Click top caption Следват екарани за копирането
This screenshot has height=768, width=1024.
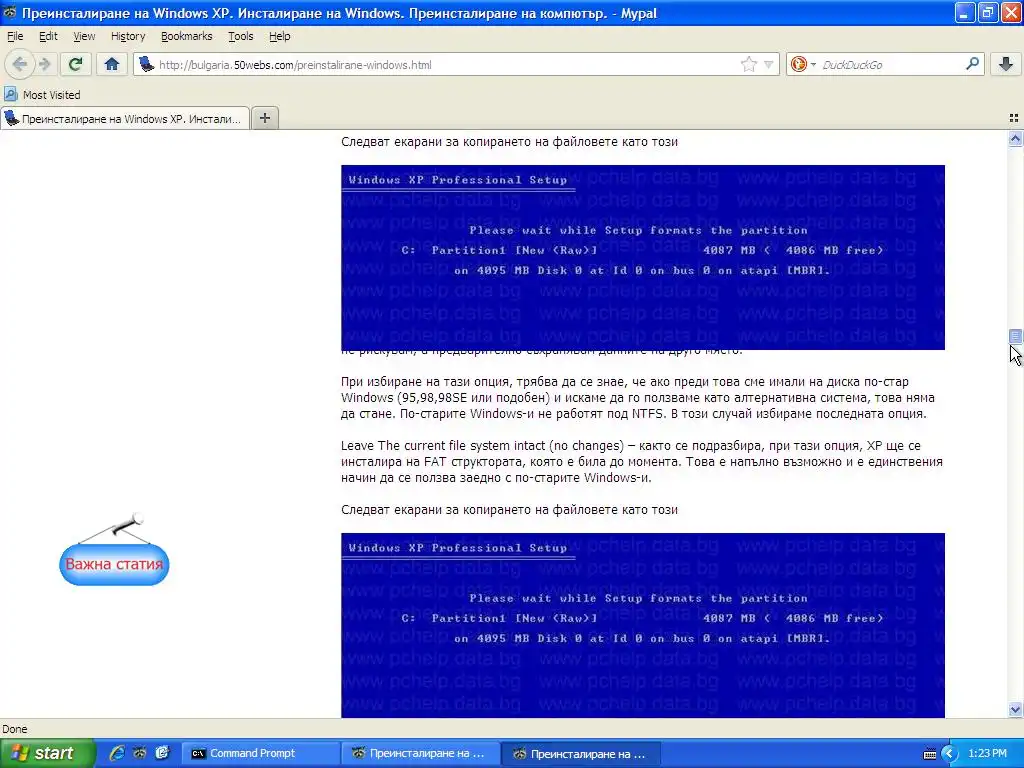click(509, 142)
